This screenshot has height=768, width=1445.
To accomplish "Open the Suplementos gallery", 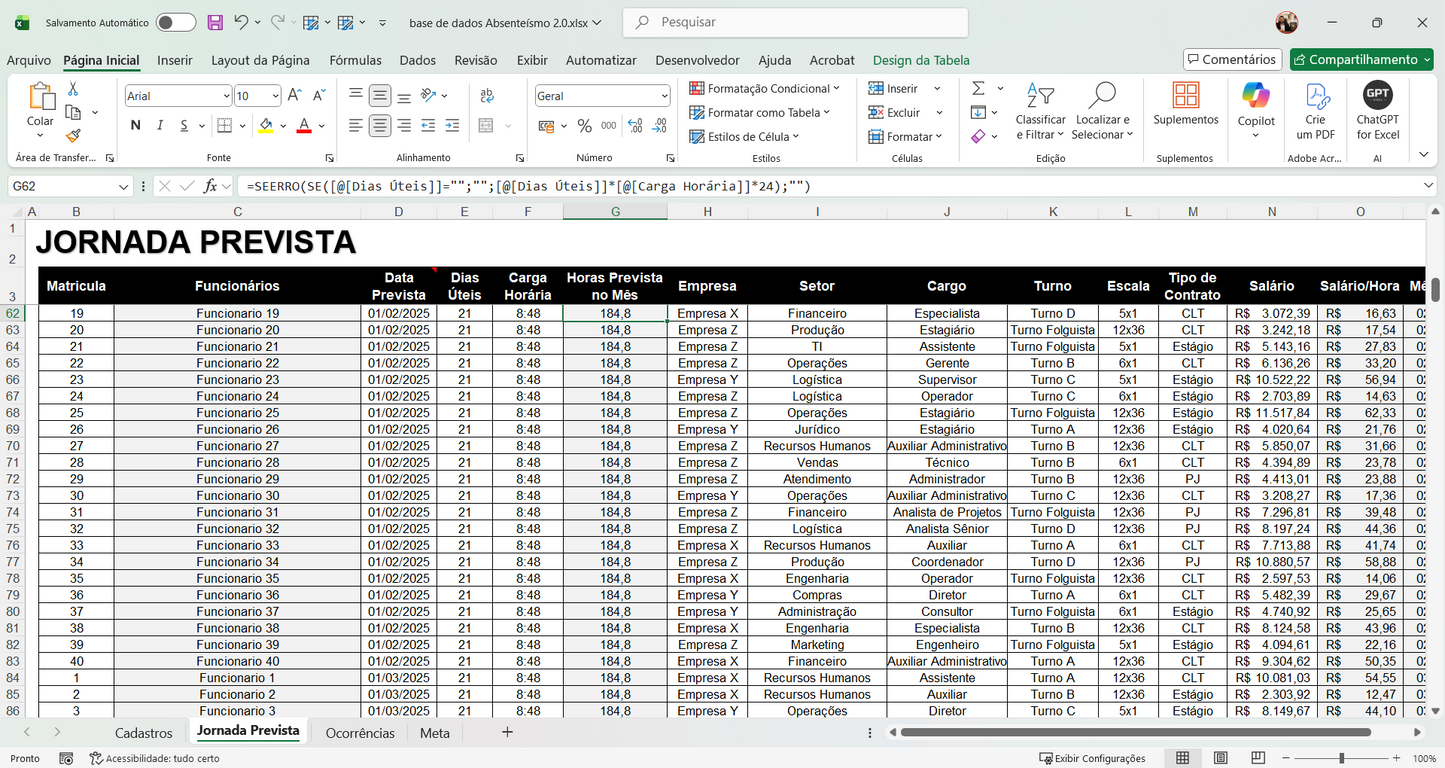I will pyautogui.click(x=1185, y=100).
